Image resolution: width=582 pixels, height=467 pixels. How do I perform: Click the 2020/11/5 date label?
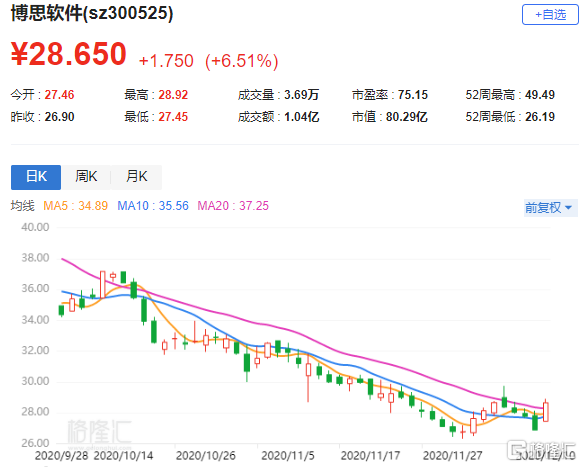288,455
